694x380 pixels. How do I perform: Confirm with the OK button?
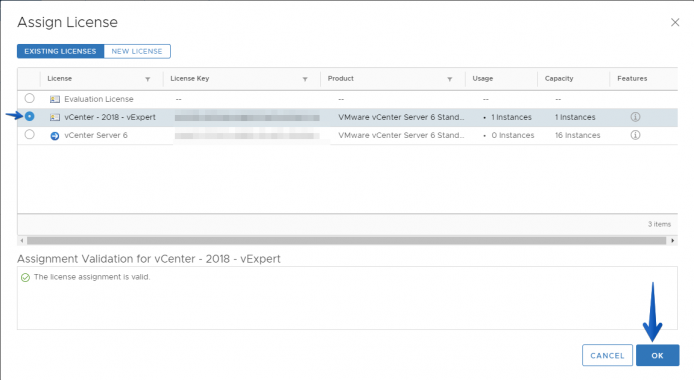click(x=657, y=355)
